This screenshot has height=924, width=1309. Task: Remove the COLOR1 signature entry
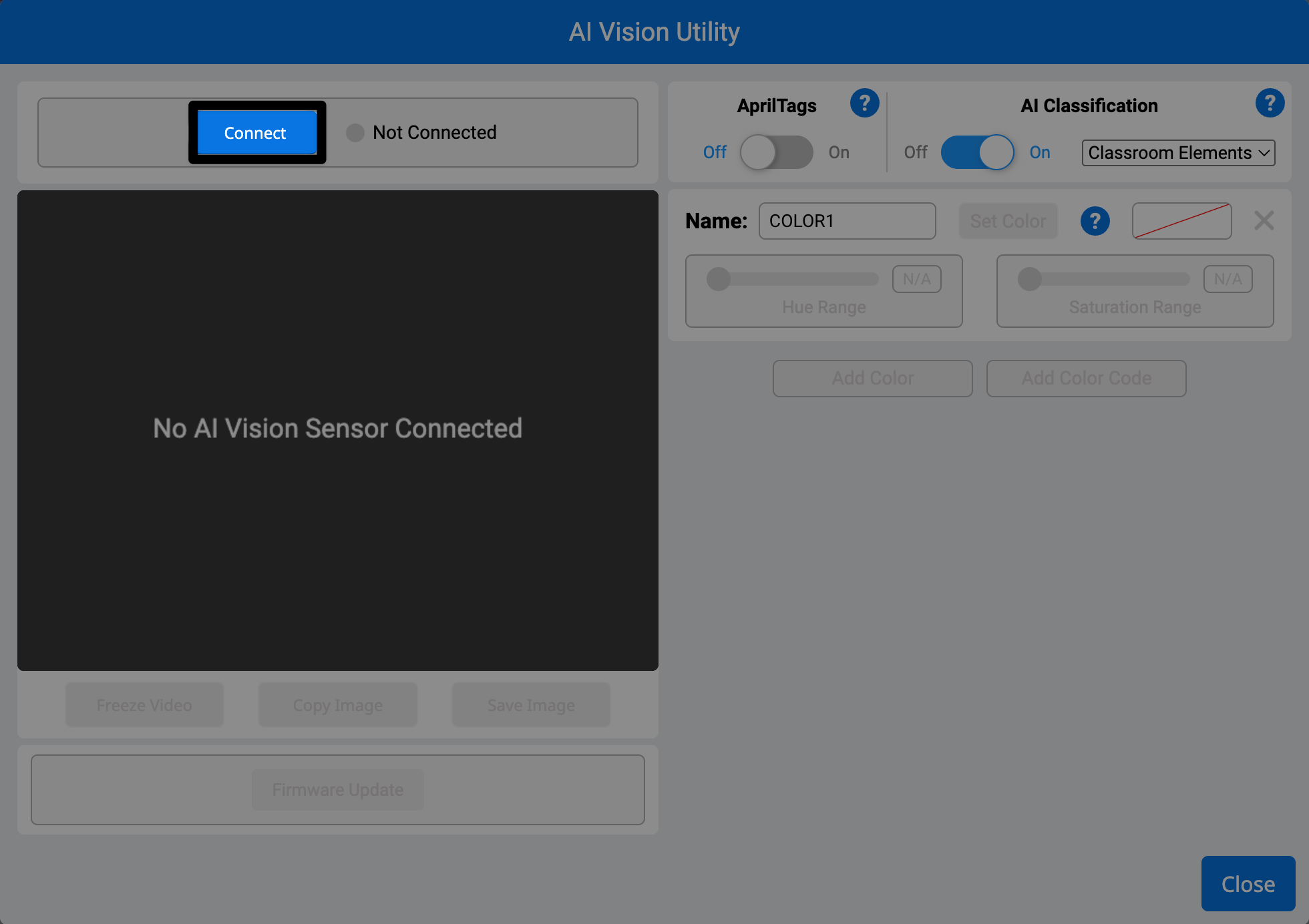click(1264, 220)
